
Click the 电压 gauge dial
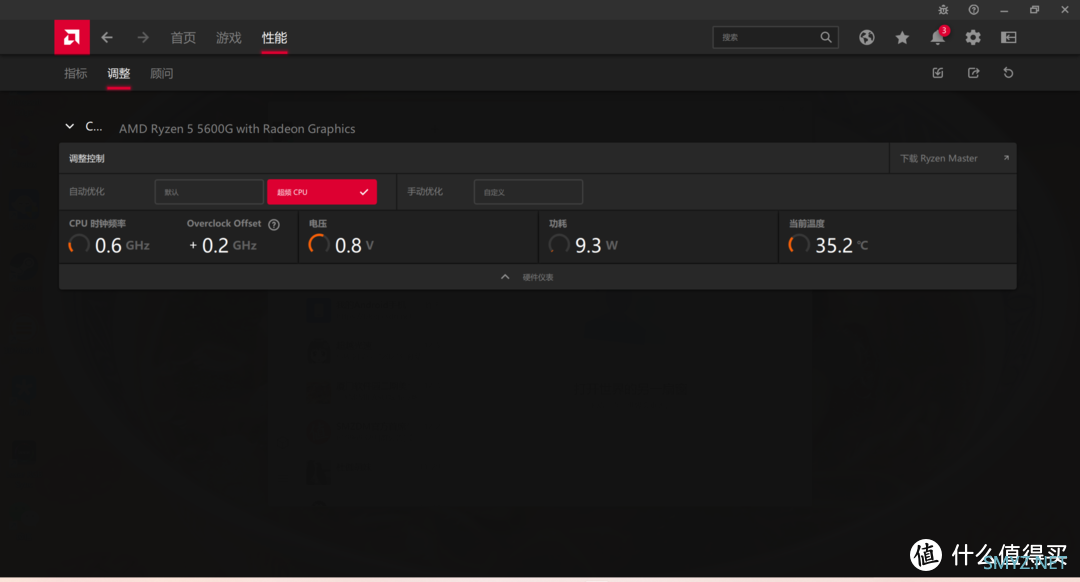(318, 245)
